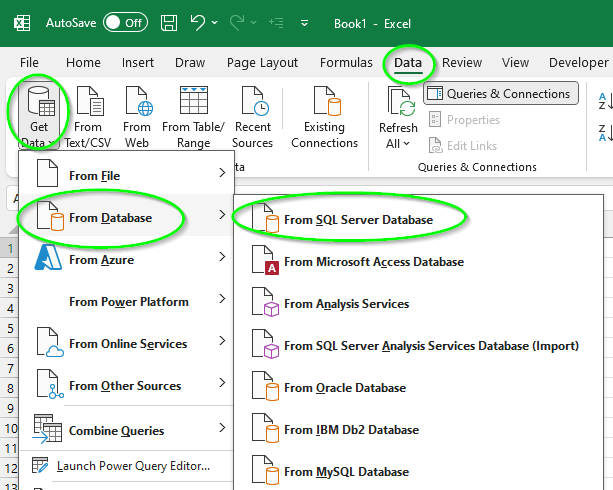Open Recent Sources
The image size is (613, 490).
coord(253,117)
